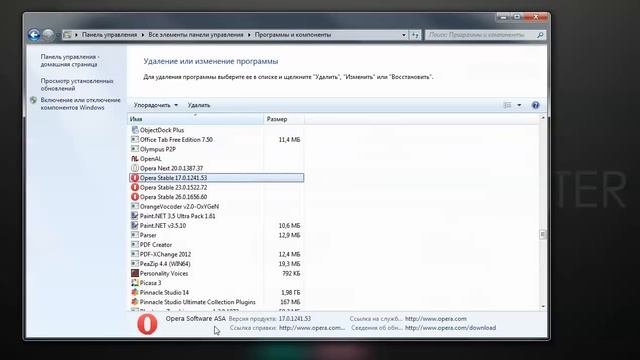The image size is (640, 360).
Task: Click the Forward navigation arrow button
Action: [48, 35]
